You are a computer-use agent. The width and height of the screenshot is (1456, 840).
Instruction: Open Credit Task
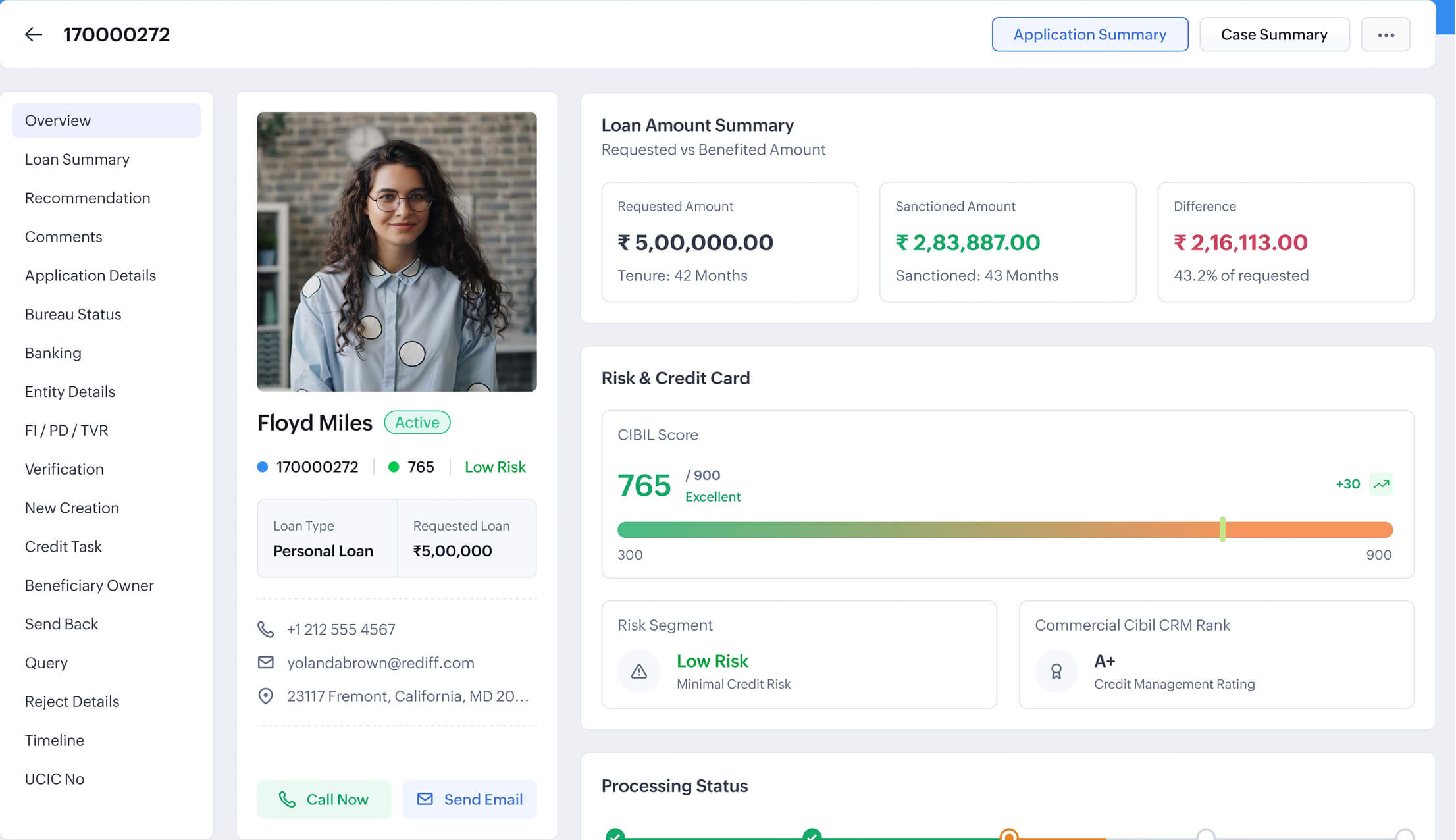(107, 546)
